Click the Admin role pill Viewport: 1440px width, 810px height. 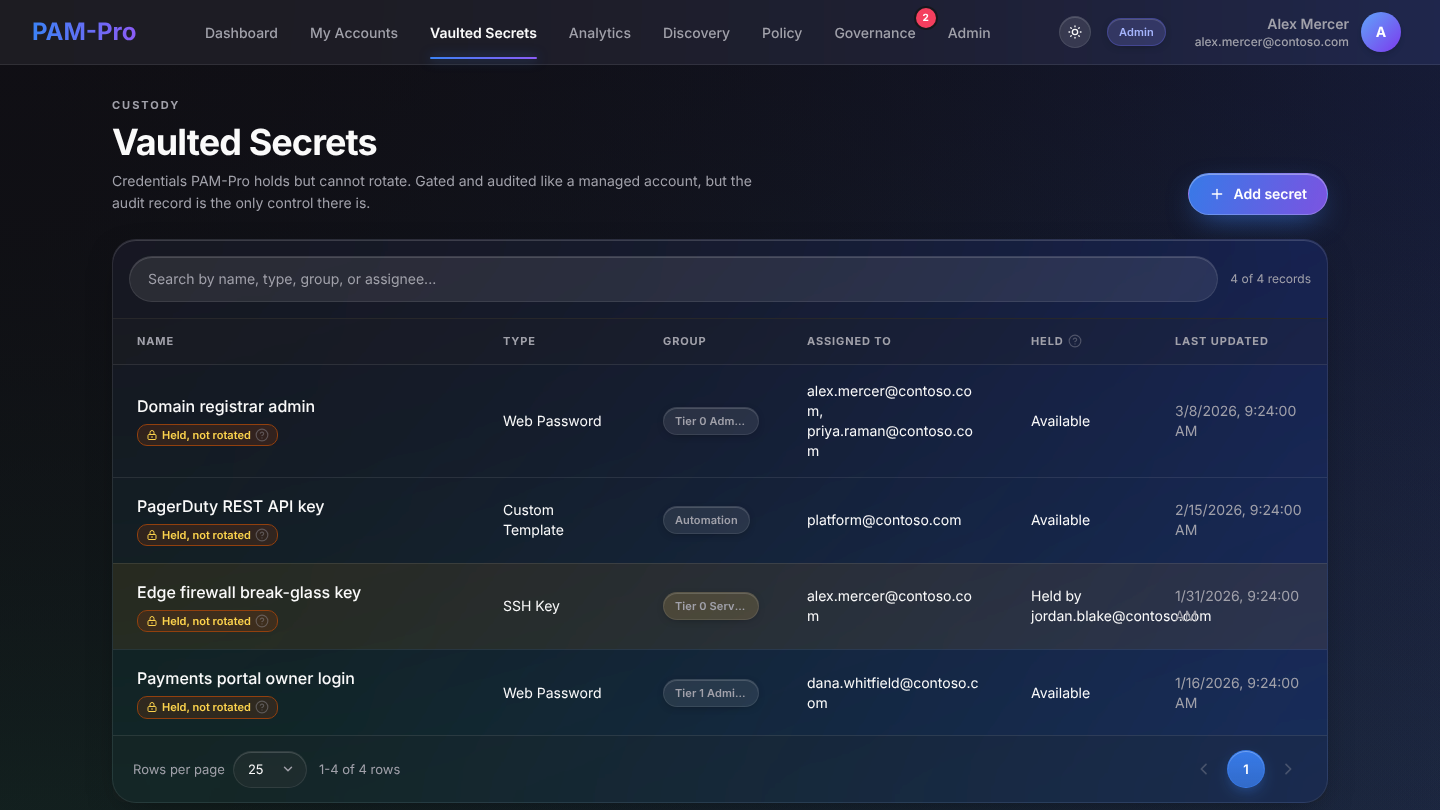[1136, 32]
